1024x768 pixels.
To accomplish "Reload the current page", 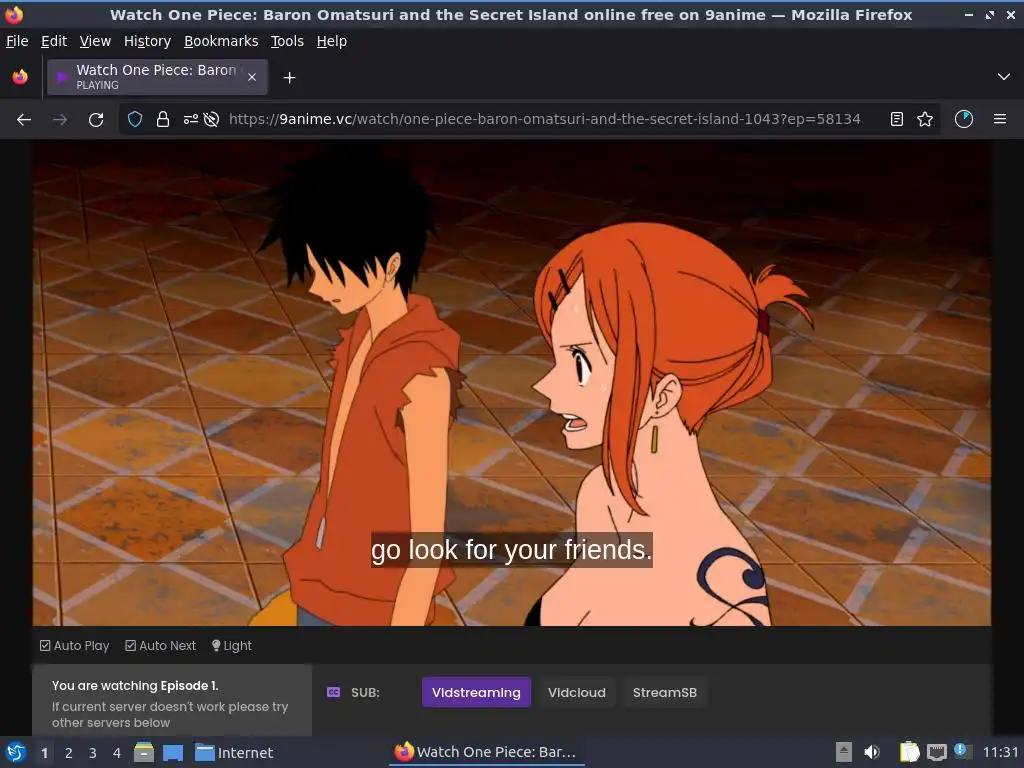I will pyautogui.click(x=96, y=120).
